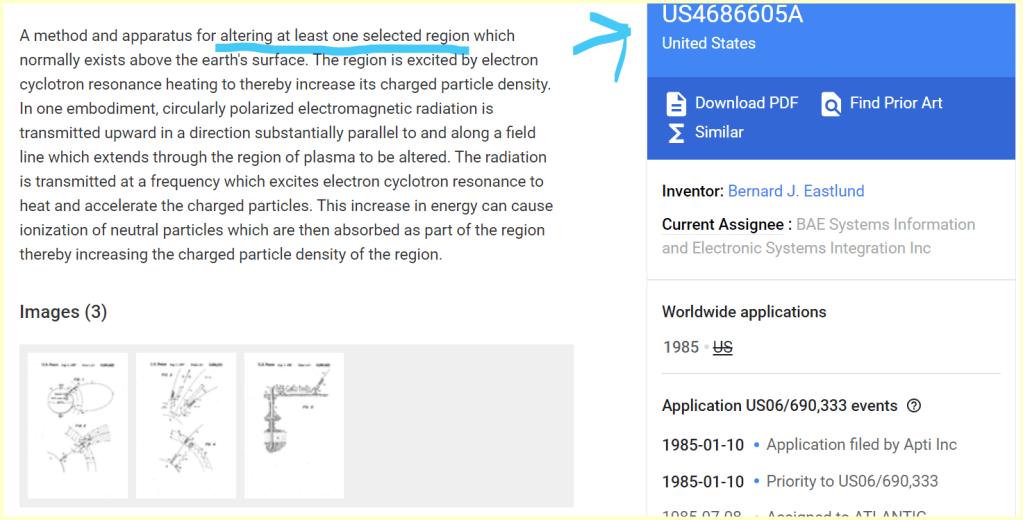Click the BAE Systems current assignee name

pyautogui.click(x=818, y=236)
